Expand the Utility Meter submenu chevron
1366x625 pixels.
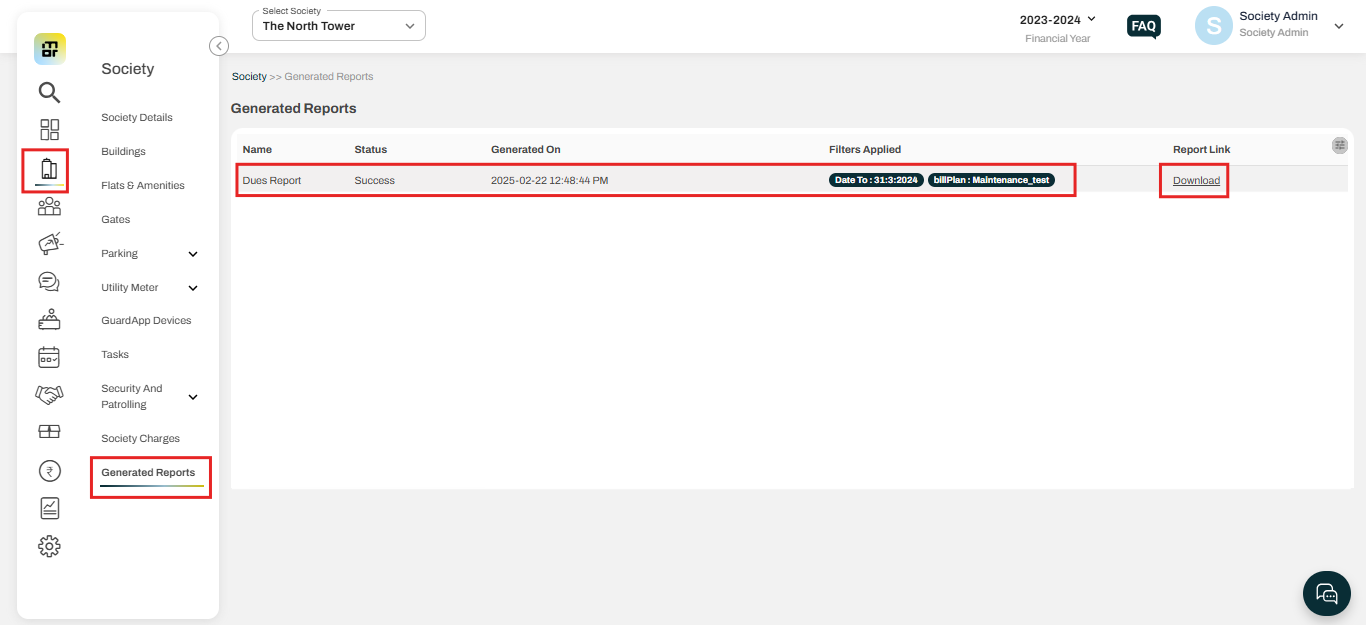tap(193, 288)
